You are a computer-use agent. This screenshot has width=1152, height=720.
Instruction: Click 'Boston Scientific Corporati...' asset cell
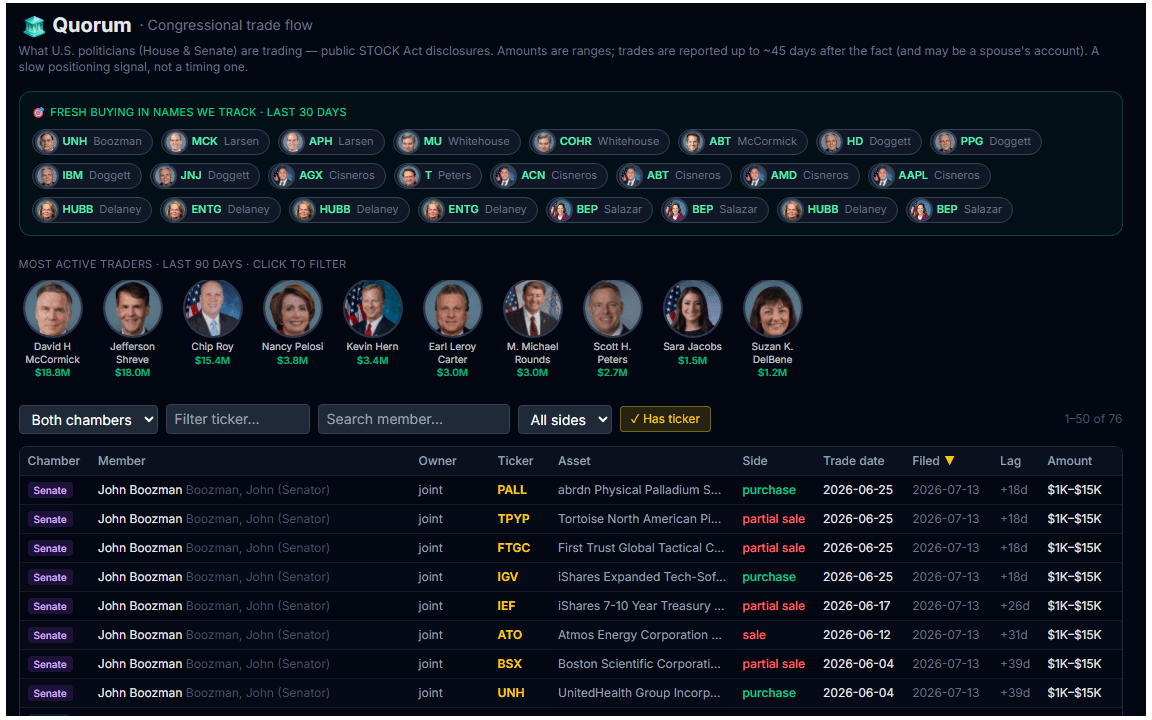[x=639, y=664]
